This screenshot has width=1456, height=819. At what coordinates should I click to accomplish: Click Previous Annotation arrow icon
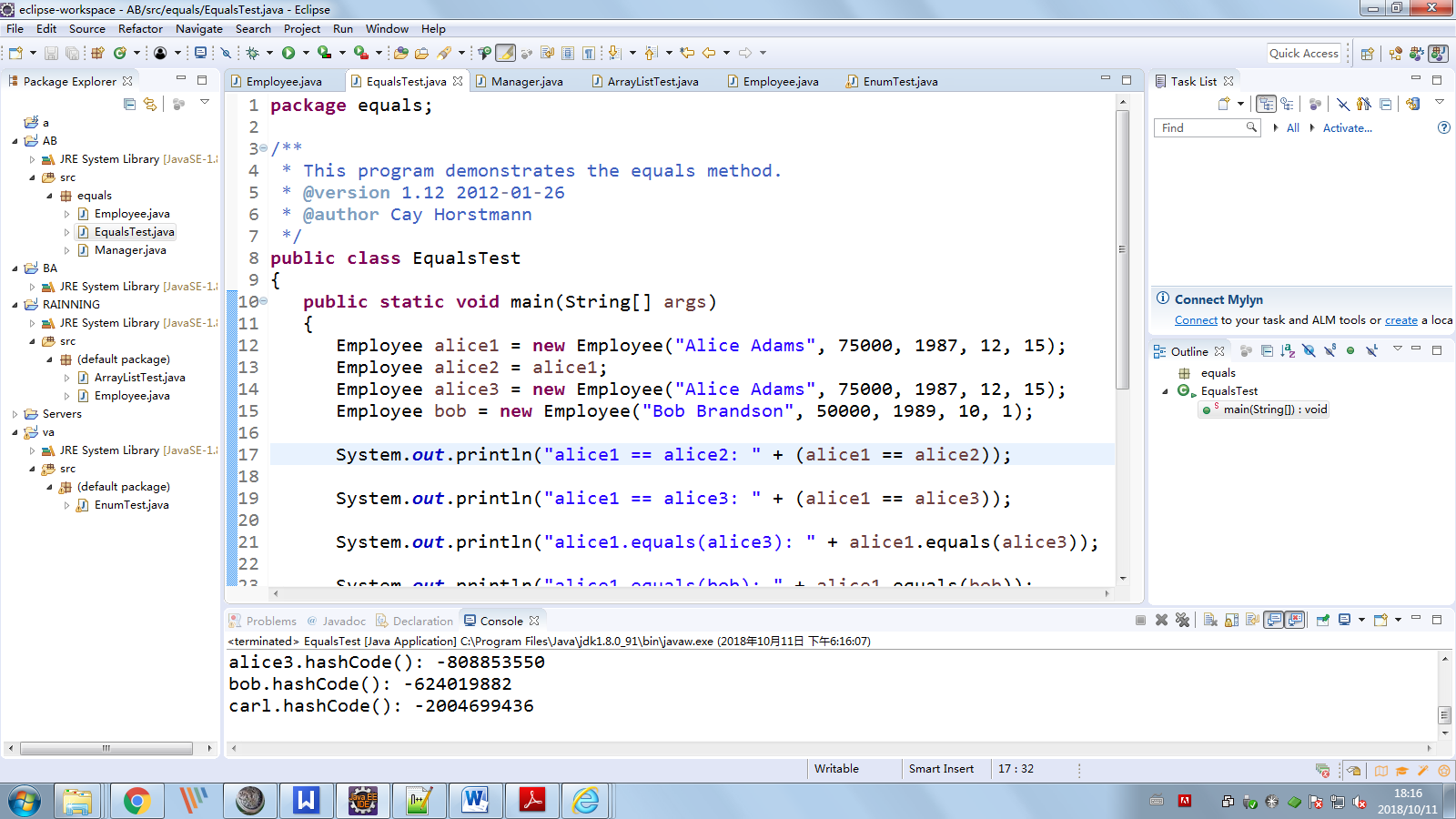[651, 53]
